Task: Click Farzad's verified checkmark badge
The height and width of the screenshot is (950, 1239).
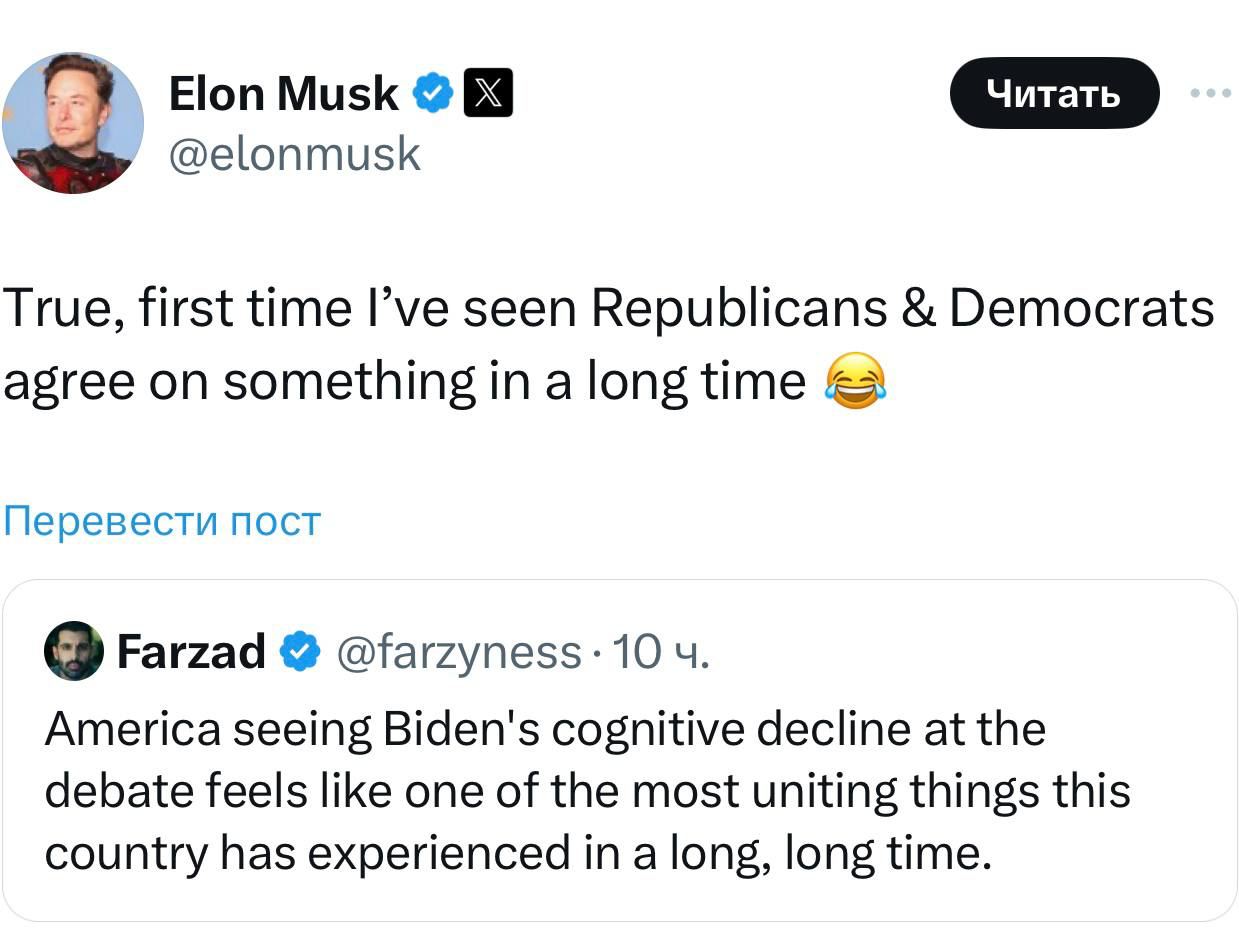Action: point(299,652)
